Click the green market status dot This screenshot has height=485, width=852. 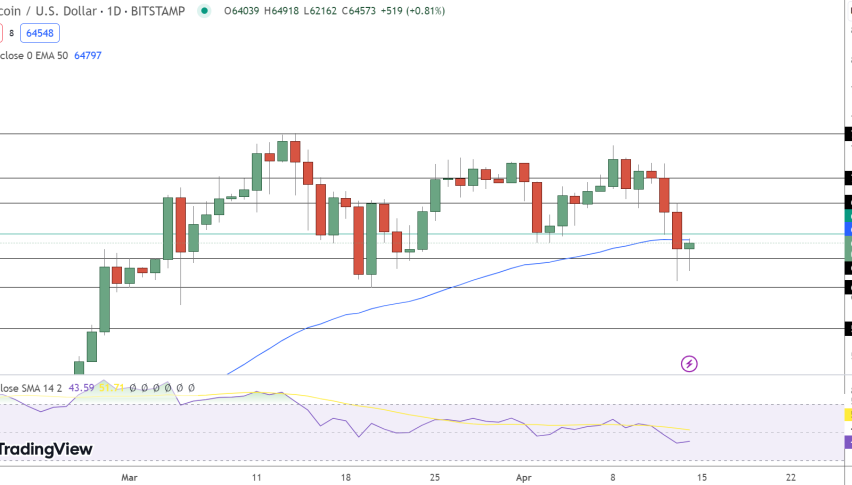coord(204,10)
